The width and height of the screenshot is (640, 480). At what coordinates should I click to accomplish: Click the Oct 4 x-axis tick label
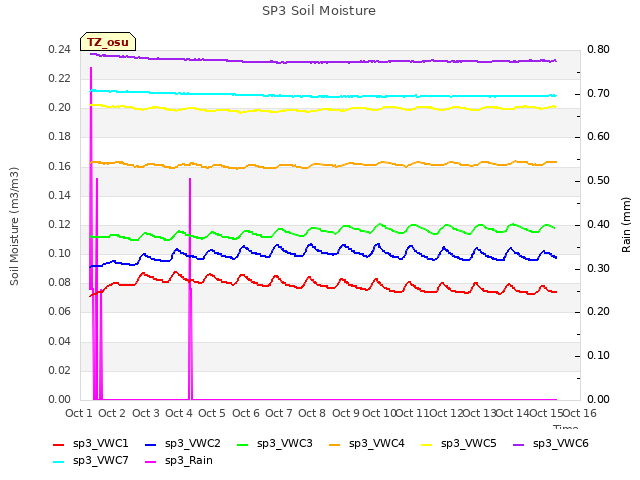178,413
